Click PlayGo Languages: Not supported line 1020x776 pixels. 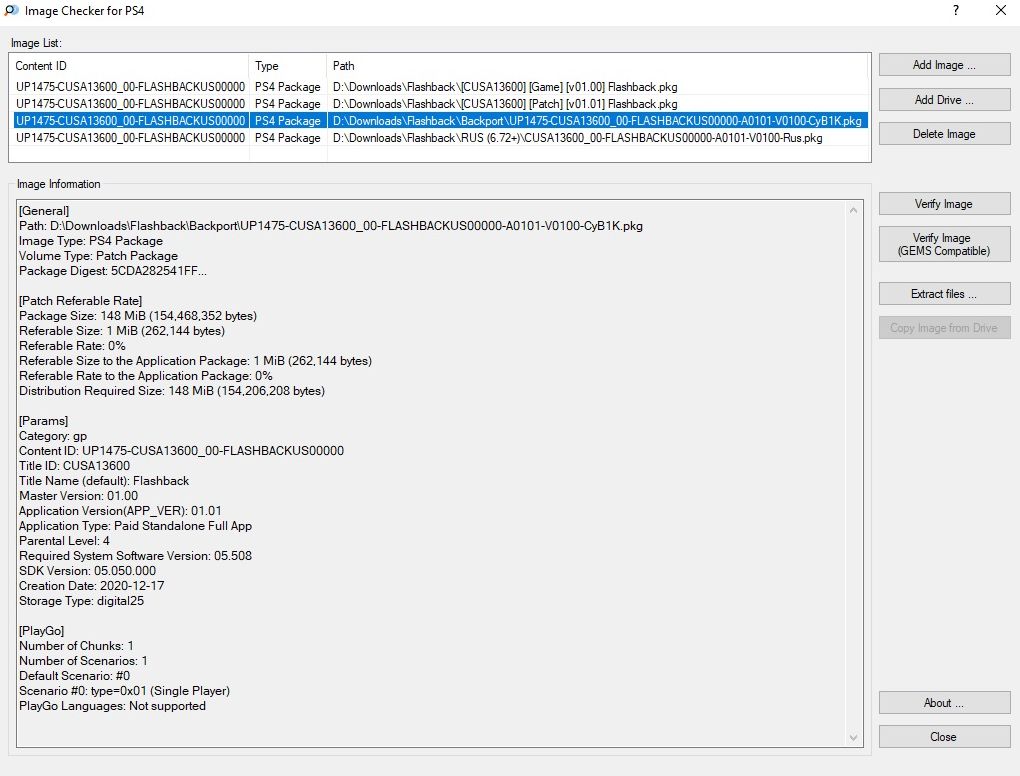113,706
